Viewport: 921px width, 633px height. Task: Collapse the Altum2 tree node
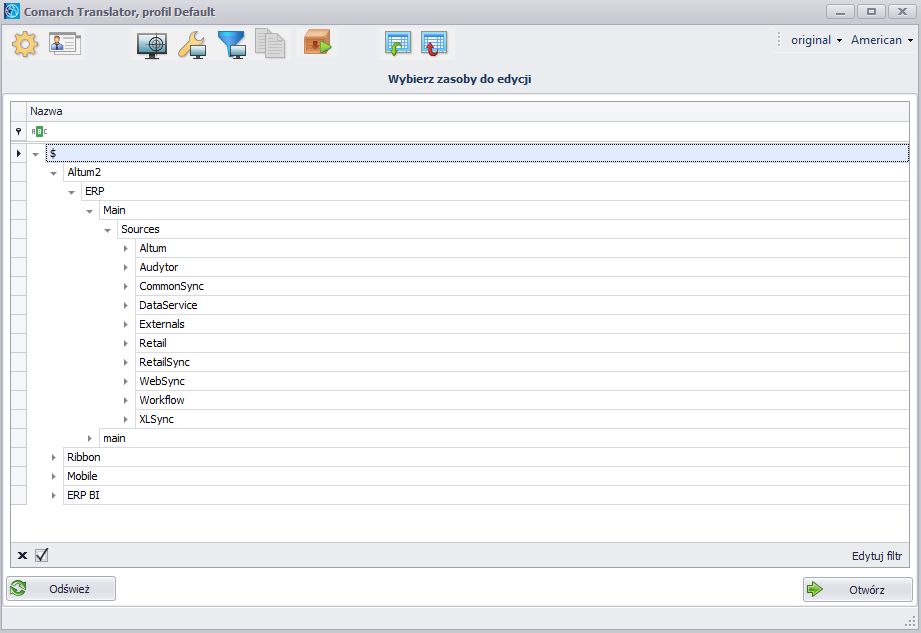point(53,173)
